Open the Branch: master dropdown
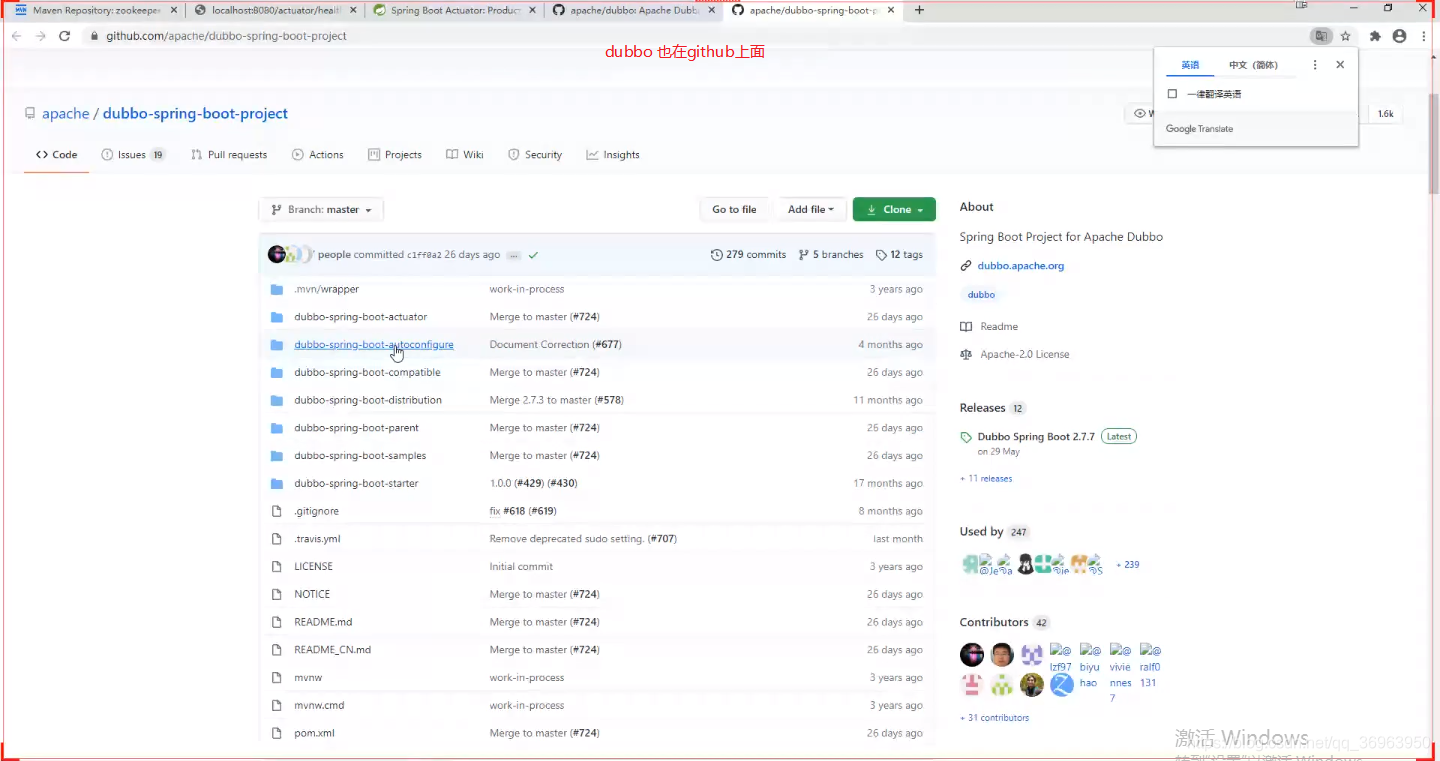Image resolution: width=1440 pixels, height=761 pixels. pyautogui.click(x=321, y=210)
